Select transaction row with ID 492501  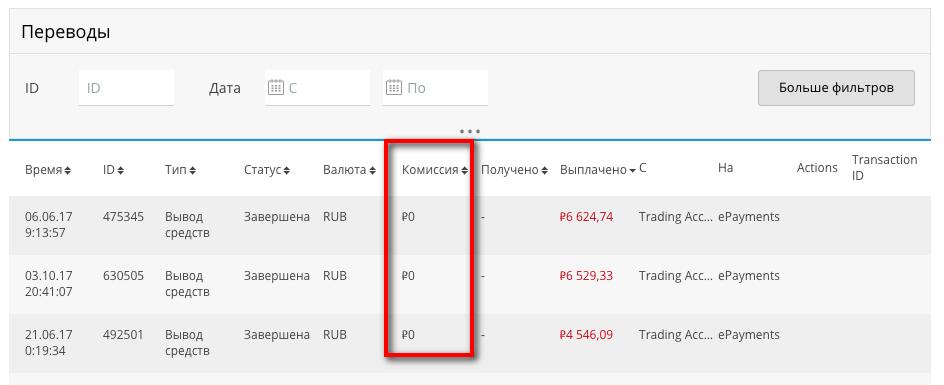[470, 343]
